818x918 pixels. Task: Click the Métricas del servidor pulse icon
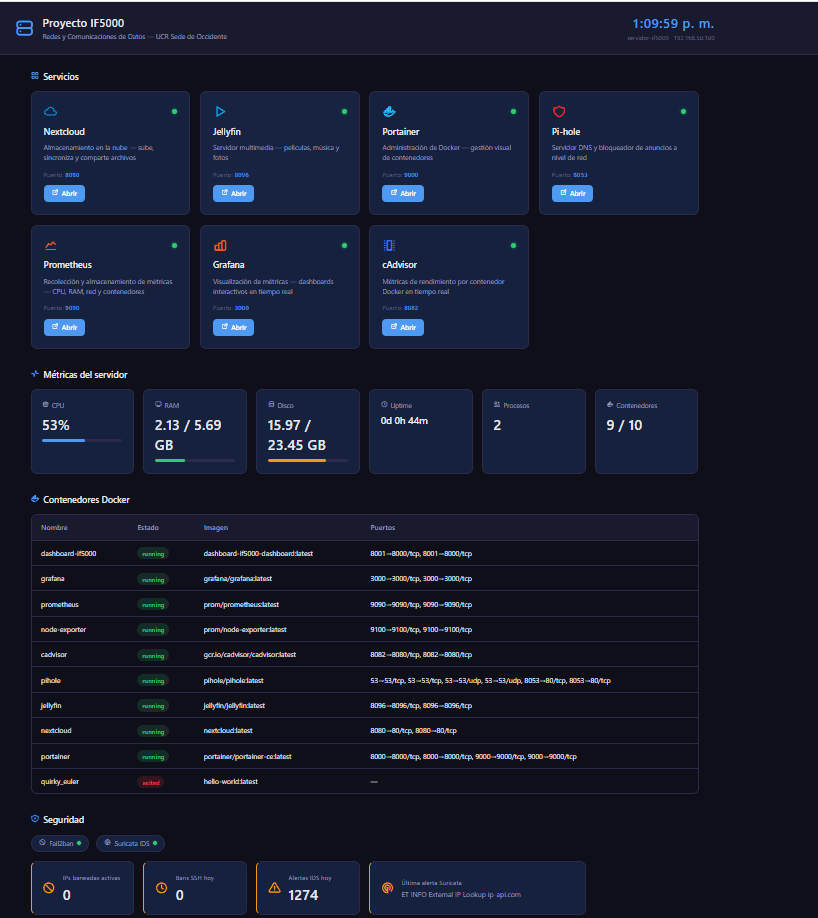point(35,374)
